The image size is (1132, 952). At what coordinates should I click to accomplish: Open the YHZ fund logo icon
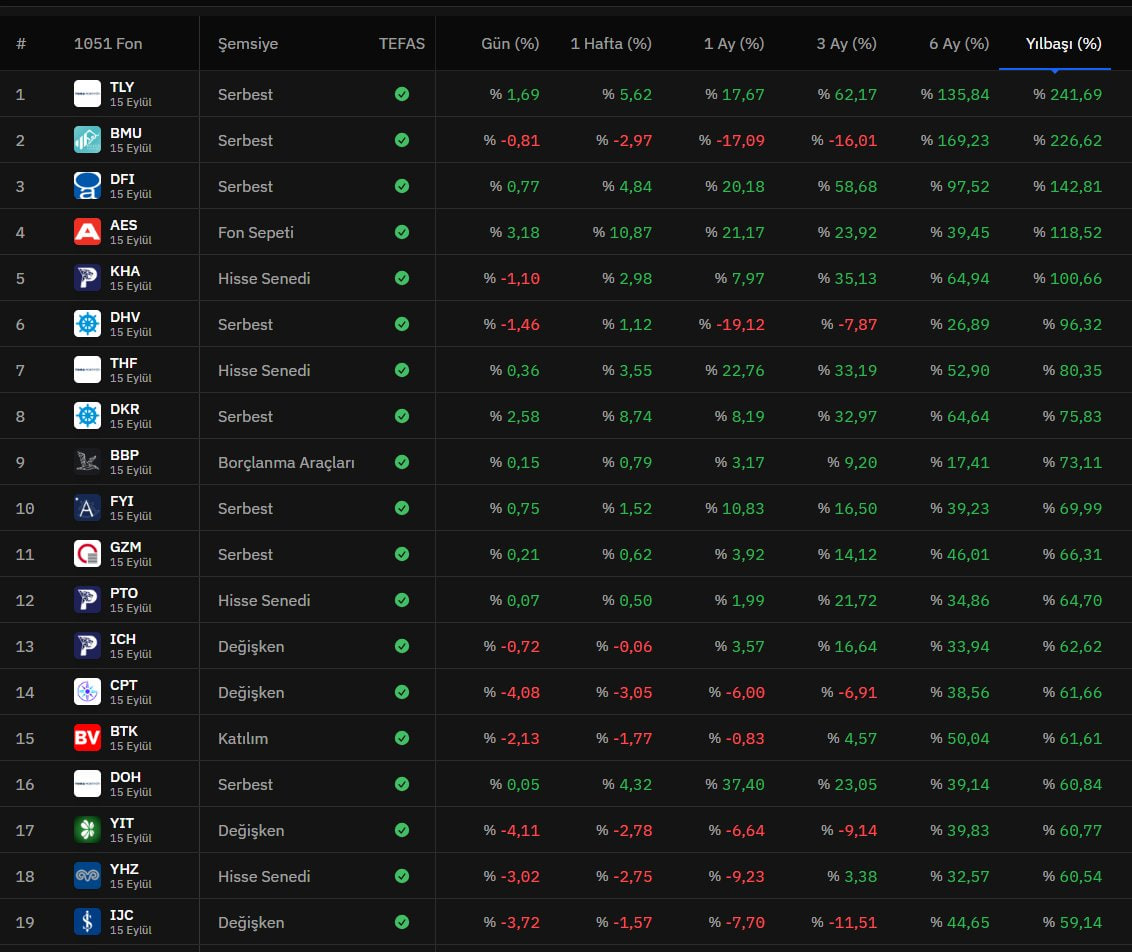click(87, 876)
